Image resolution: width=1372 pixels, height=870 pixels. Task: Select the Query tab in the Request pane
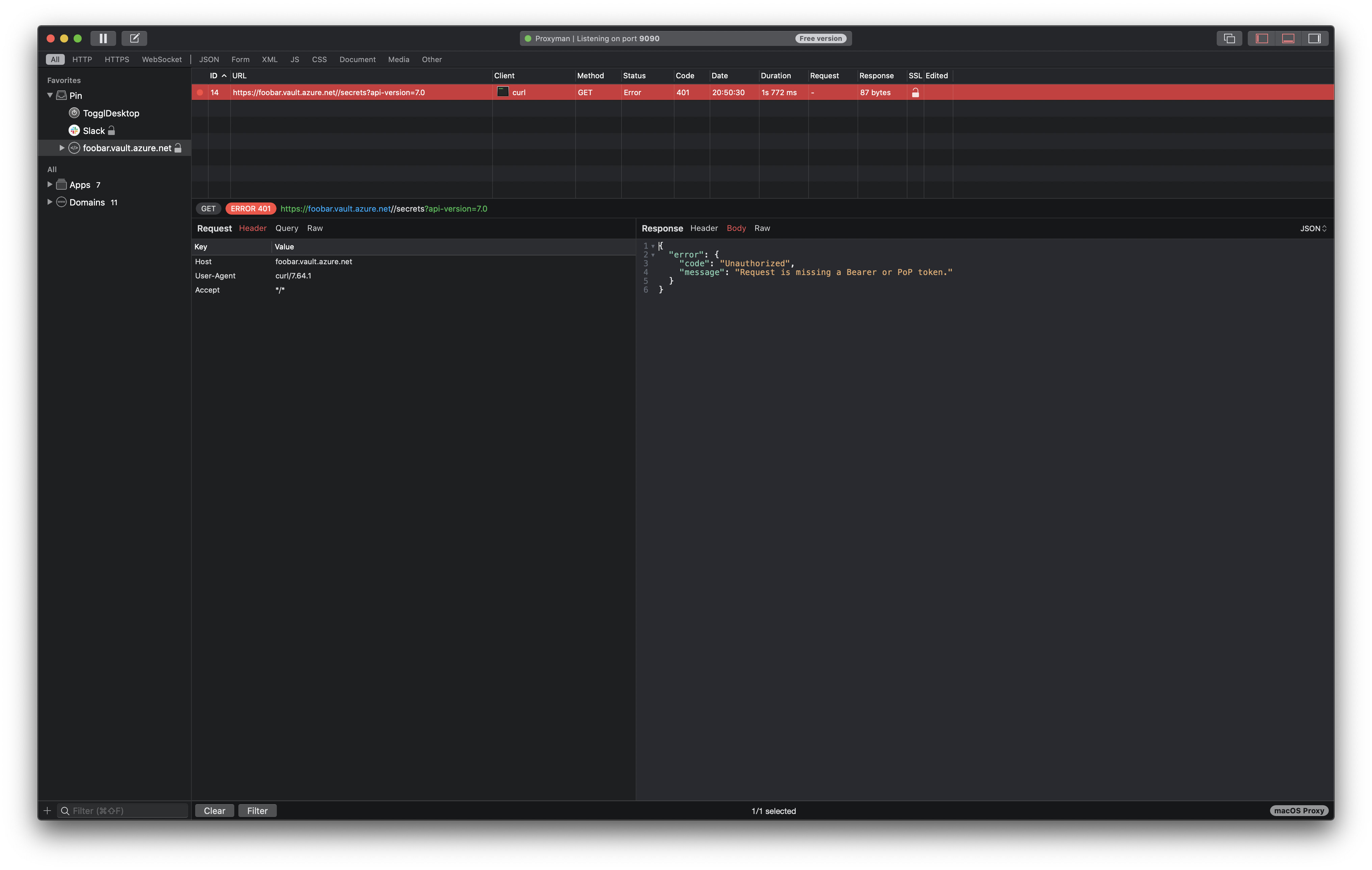pos(287,228)
